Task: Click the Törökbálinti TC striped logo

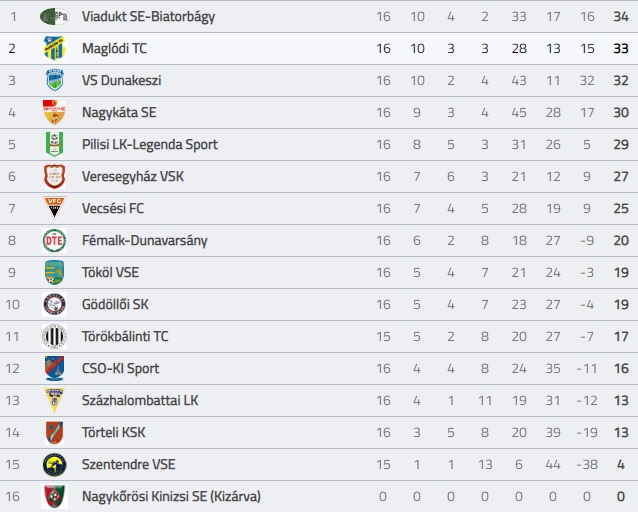Action: (55, 336)
